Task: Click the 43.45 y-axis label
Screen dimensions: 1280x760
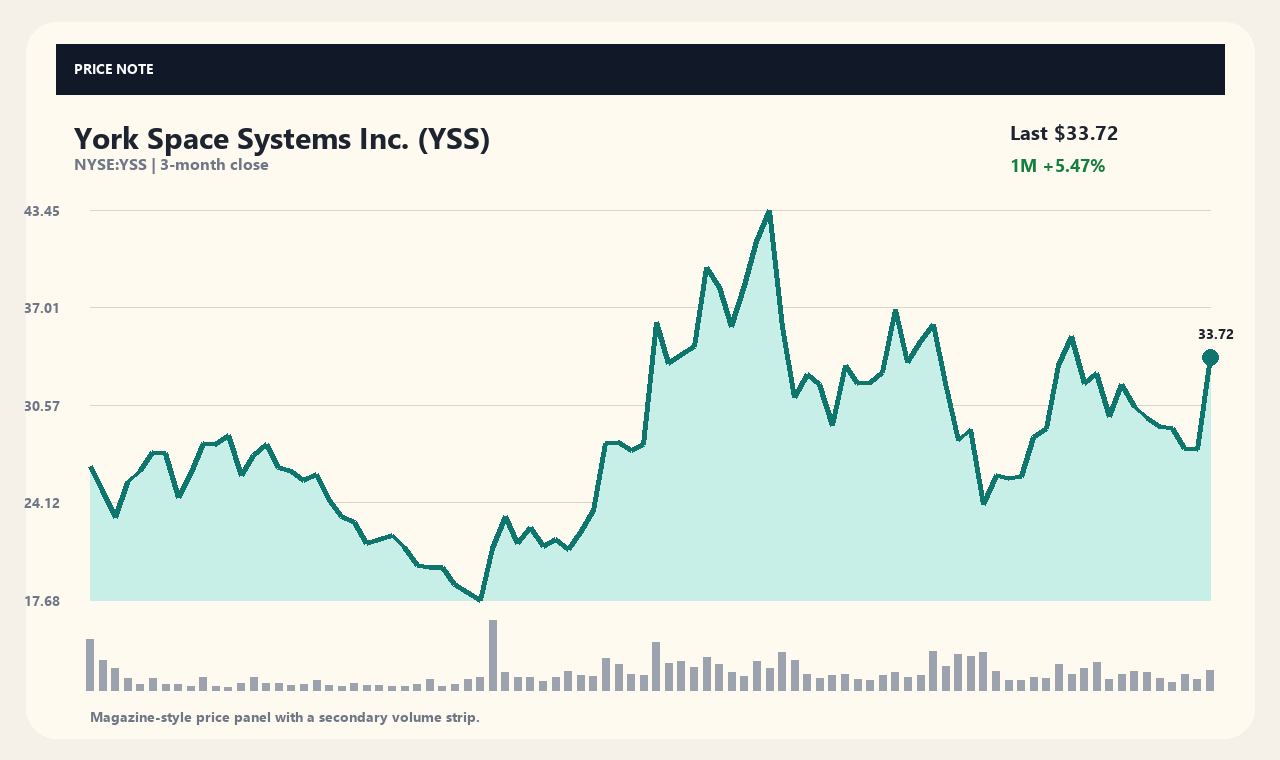Action: point(42,211)
